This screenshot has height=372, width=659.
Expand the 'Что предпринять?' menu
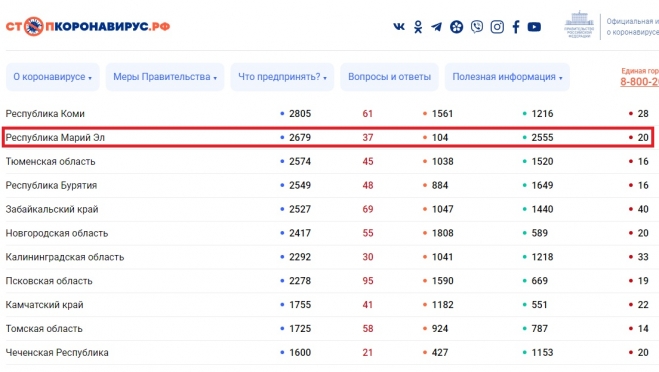[282, 77]
